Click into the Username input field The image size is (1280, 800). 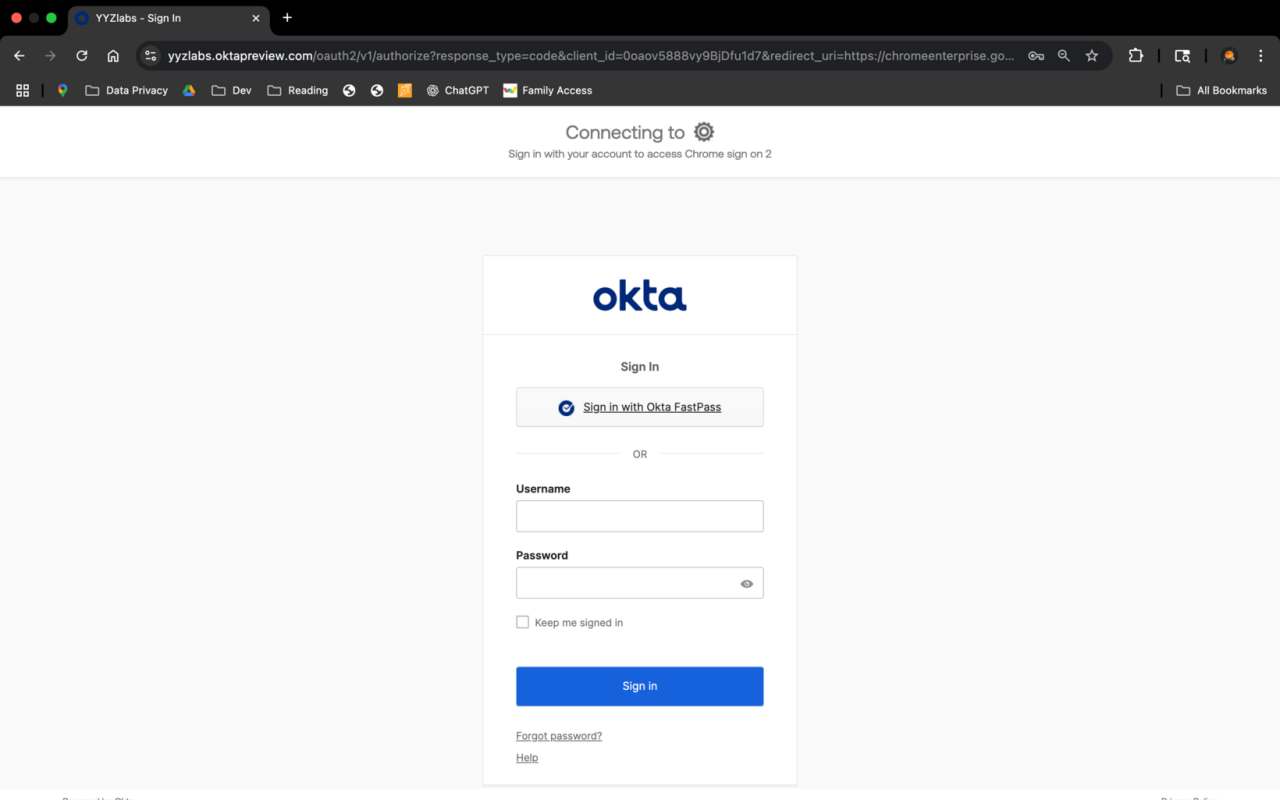tap(640, 516)
